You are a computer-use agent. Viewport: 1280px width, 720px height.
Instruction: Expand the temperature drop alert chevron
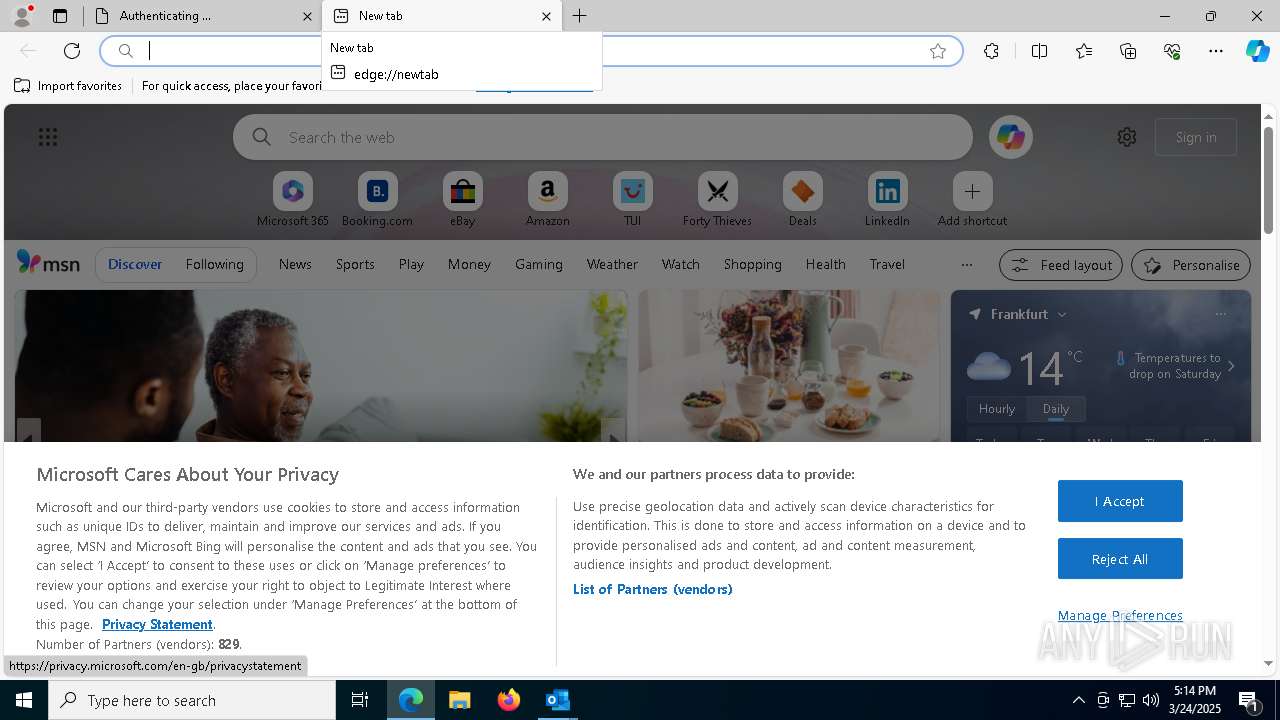[x=1231, y=366]
